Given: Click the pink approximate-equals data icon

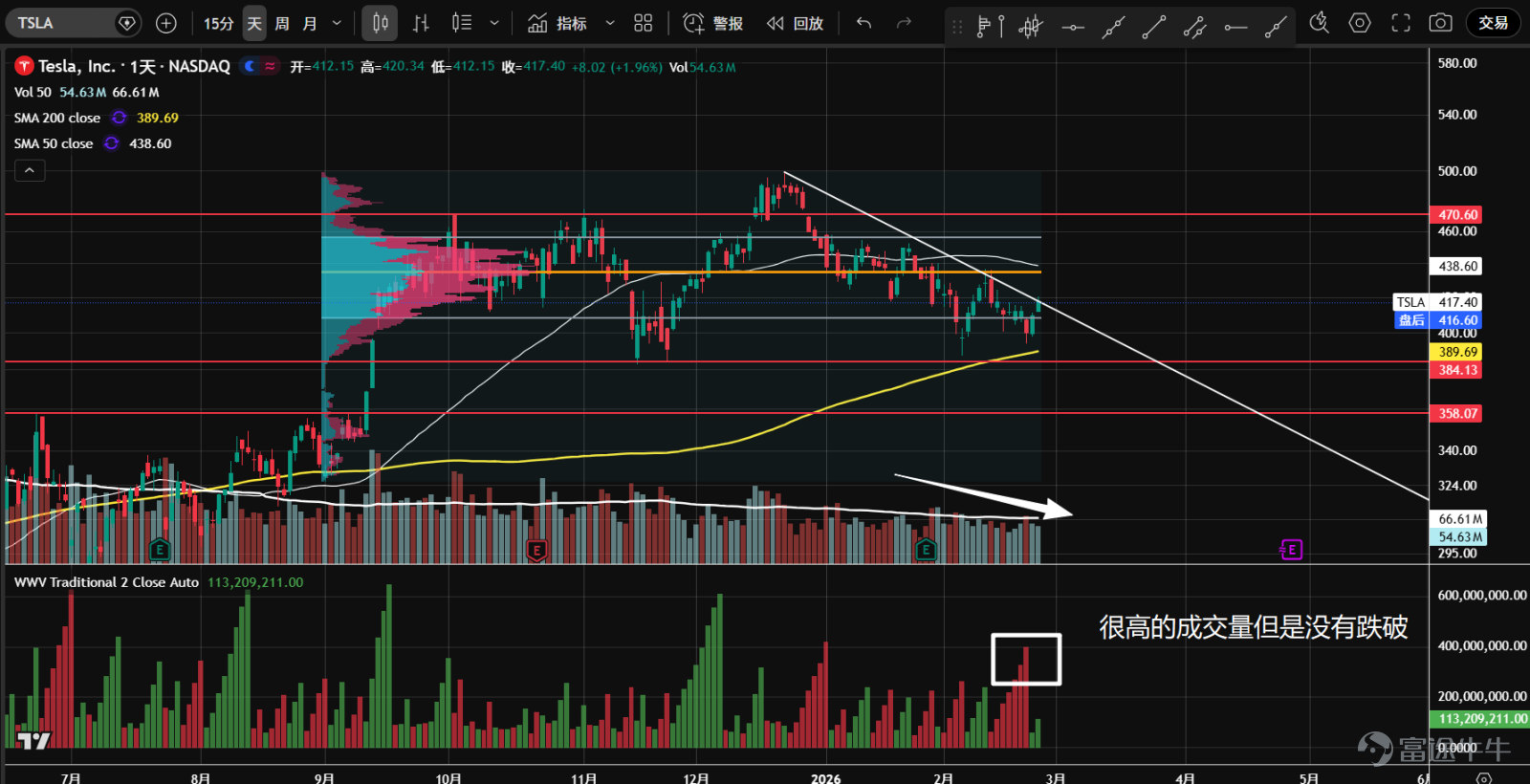Looking at the screenshot, I should [x=271, y=66].
